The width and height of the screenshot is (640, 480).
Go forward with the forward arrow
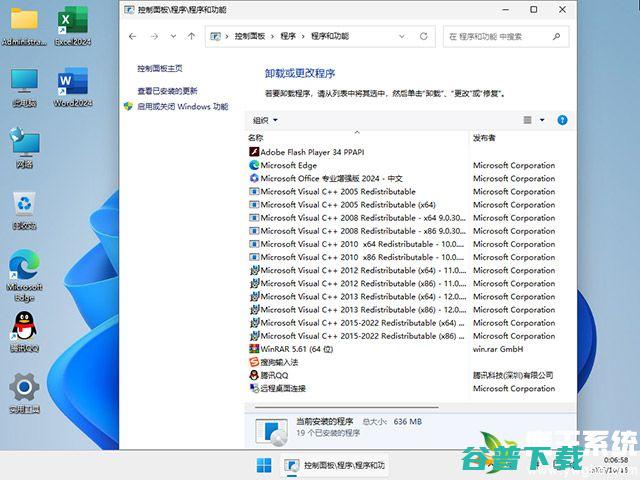point(154,36)
